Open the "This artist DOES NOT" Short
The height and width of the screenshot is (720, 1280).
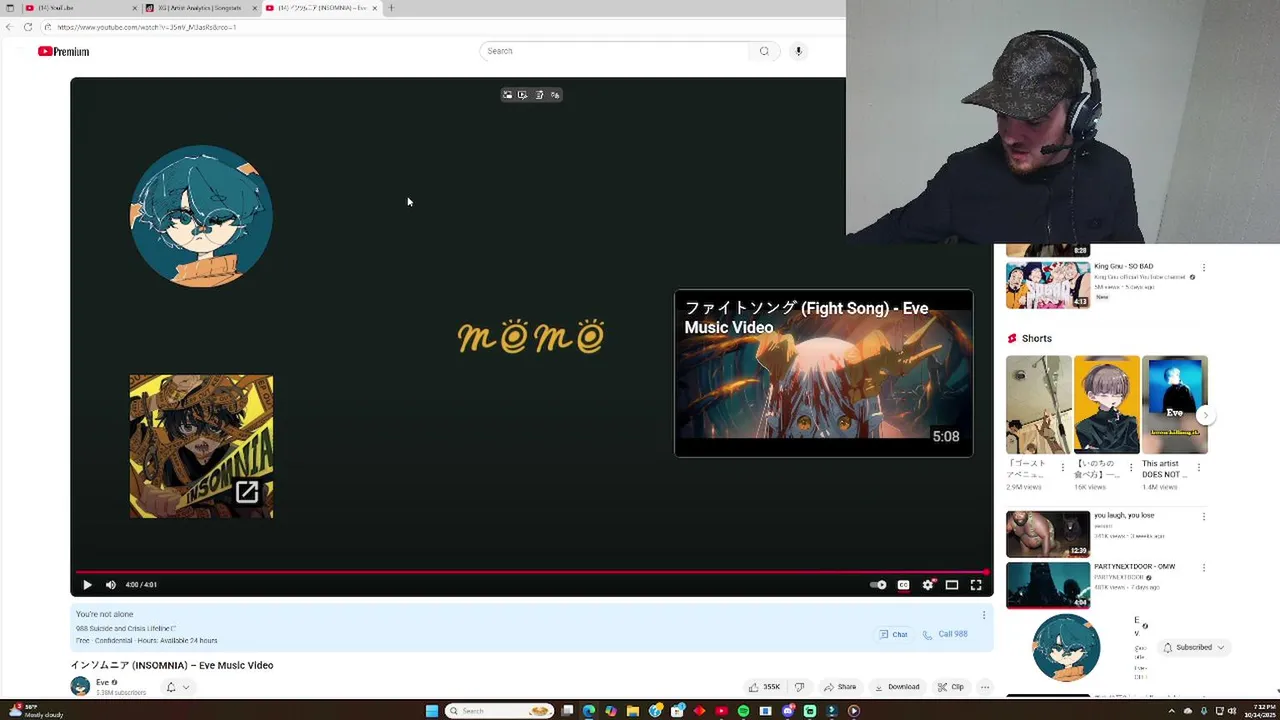click(x=1175, y=404)
